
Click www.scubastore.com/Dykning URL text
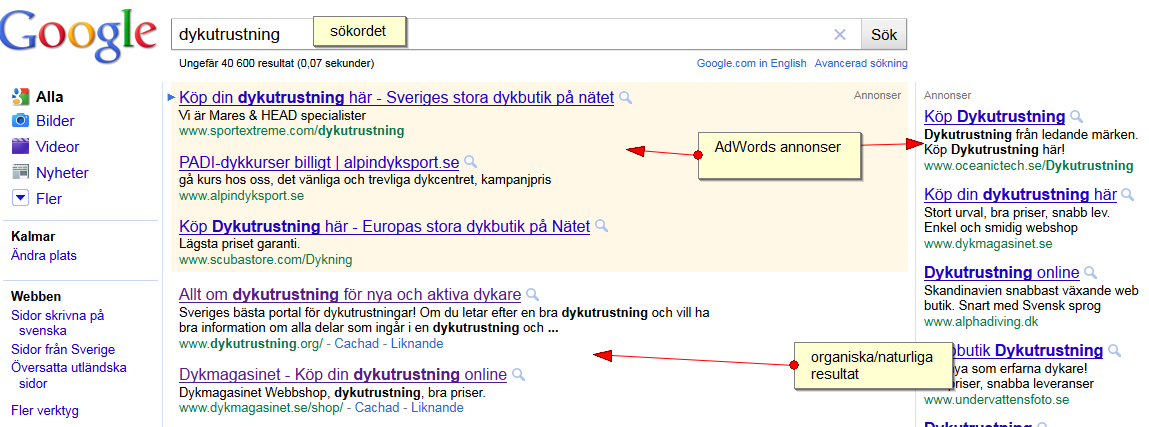click(265, 260)
